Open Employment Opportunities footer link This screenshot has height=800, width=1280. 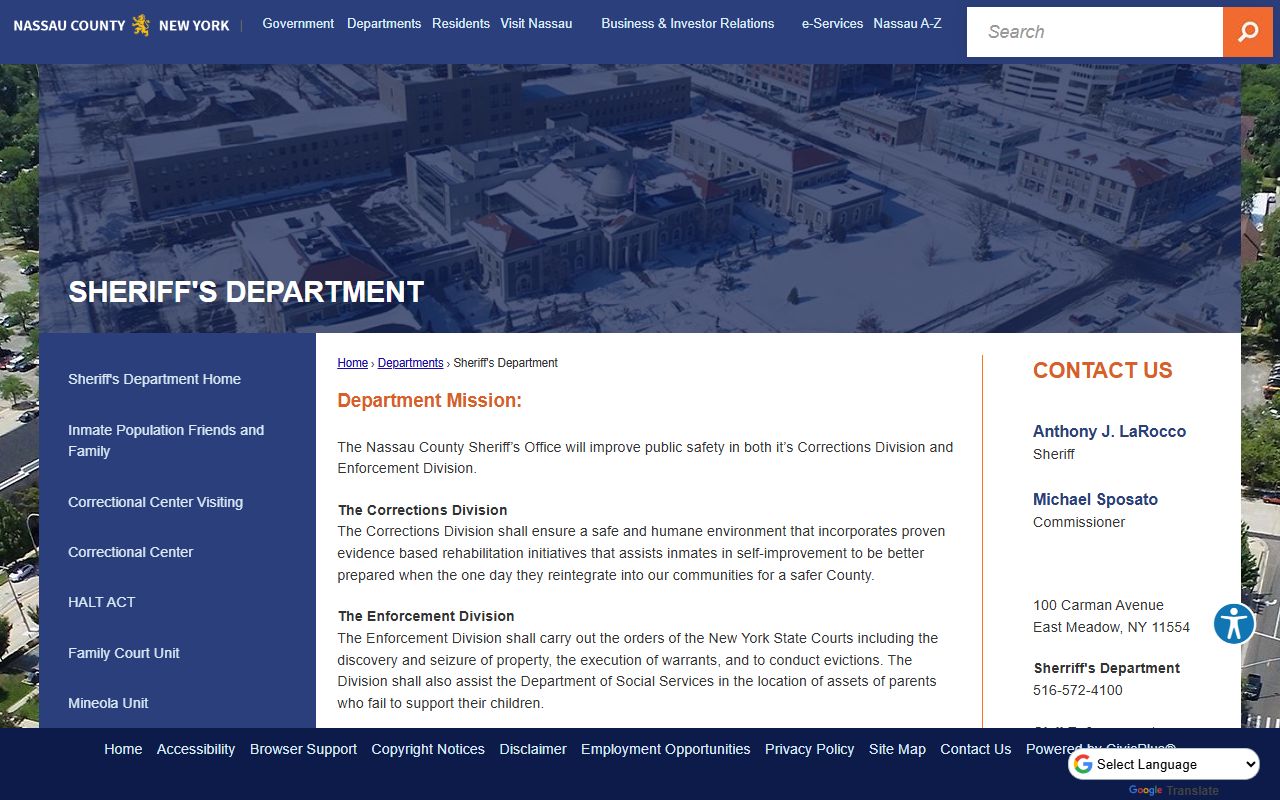(x=665, y=749)
